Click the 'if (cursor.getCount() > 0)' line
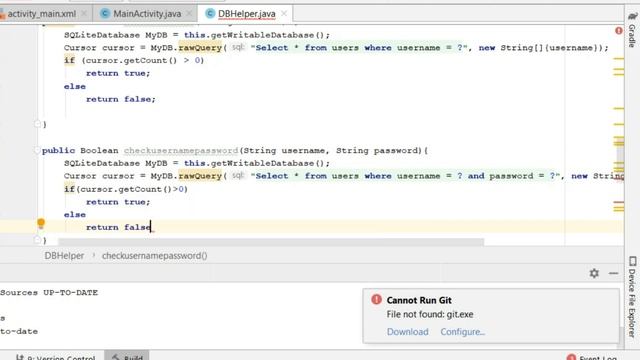The image size is (640, 360). tap(134, 60)
